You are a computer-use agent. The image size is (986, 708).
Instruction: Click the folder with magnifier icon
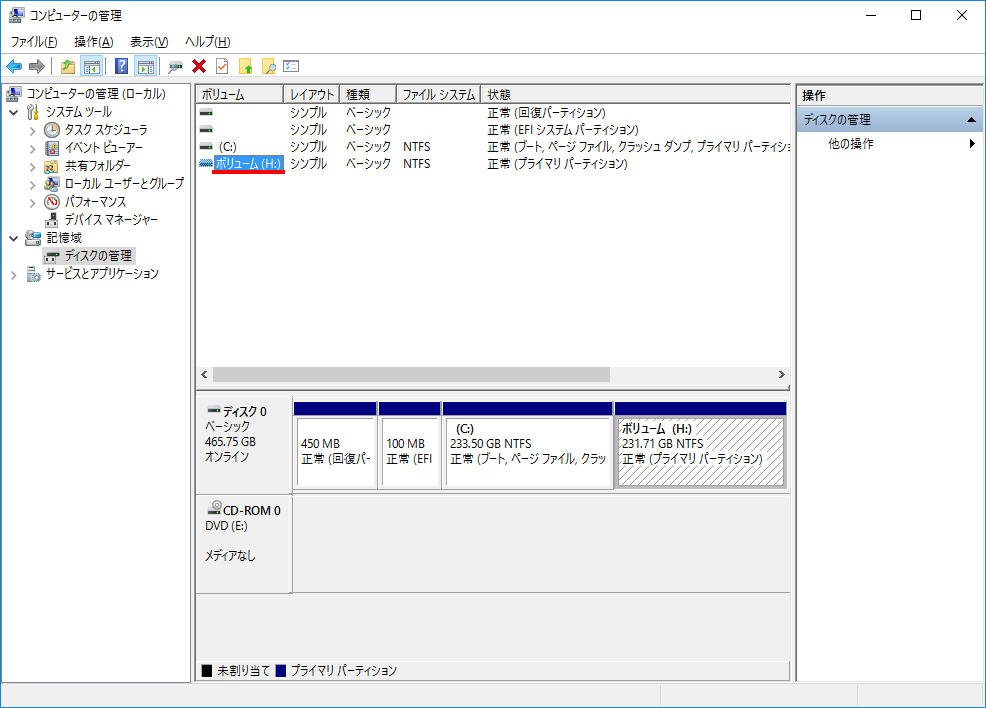coord(269,66)
